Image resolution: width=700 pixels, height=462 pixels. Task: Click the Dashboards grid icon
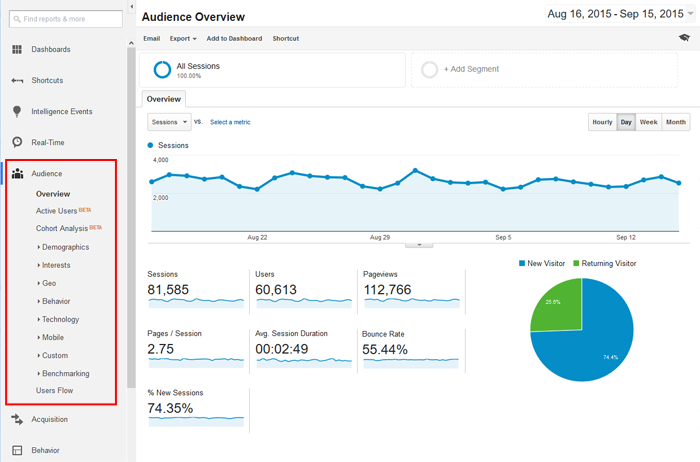pyautogui.click(x=17, y=49)
